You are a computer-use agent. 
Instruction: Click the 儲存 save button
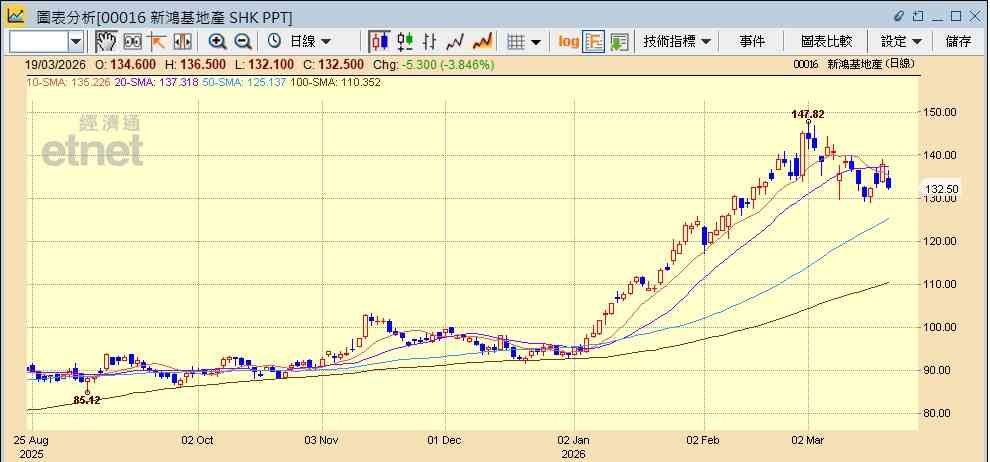click(x=958, y=42)
